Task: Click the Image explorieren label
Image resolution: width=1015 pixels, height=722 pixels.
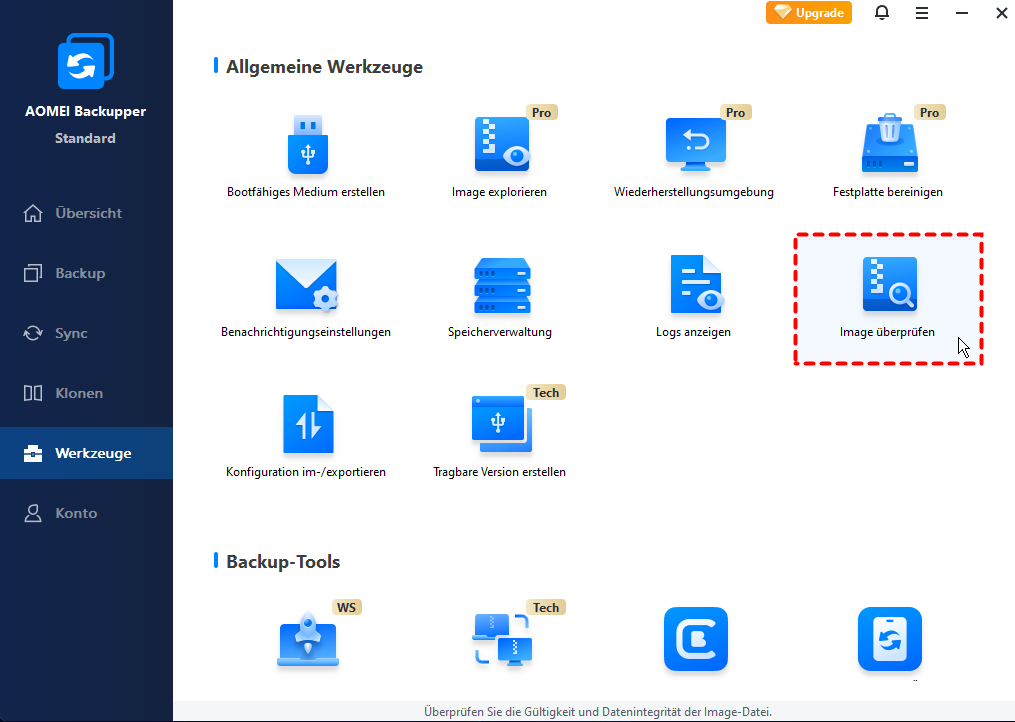Action: point(499,192)
